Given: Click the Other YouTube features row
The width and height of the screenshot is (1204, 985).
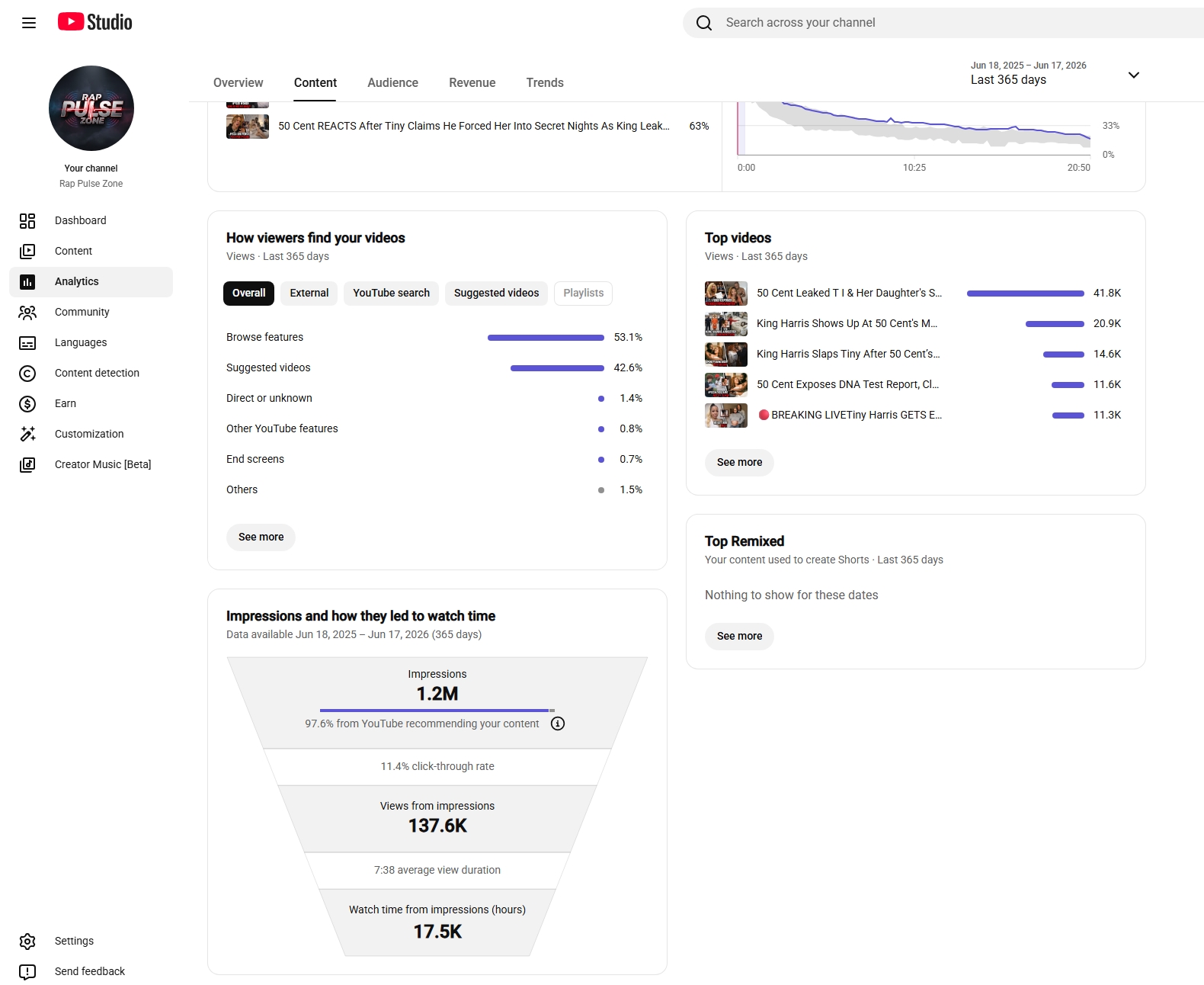Looking at the screenshot, I should click(434, 428).
